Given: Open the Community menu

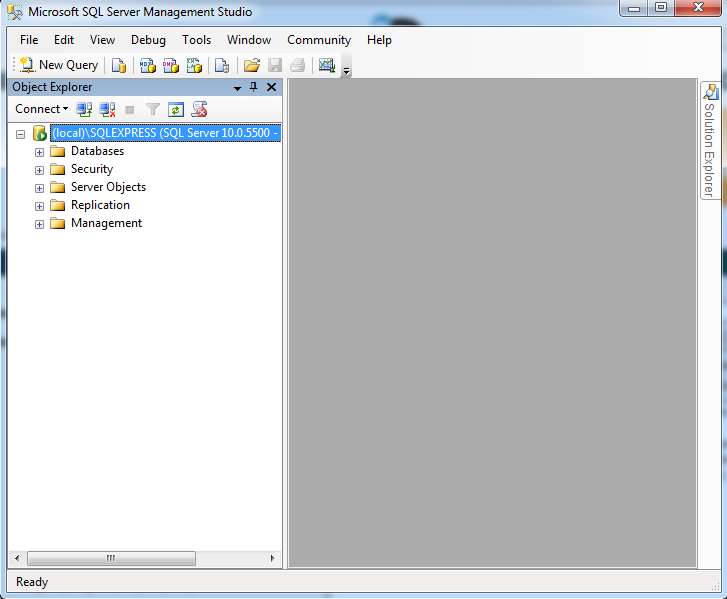Looking at the screenshot, I should point(319,40).
